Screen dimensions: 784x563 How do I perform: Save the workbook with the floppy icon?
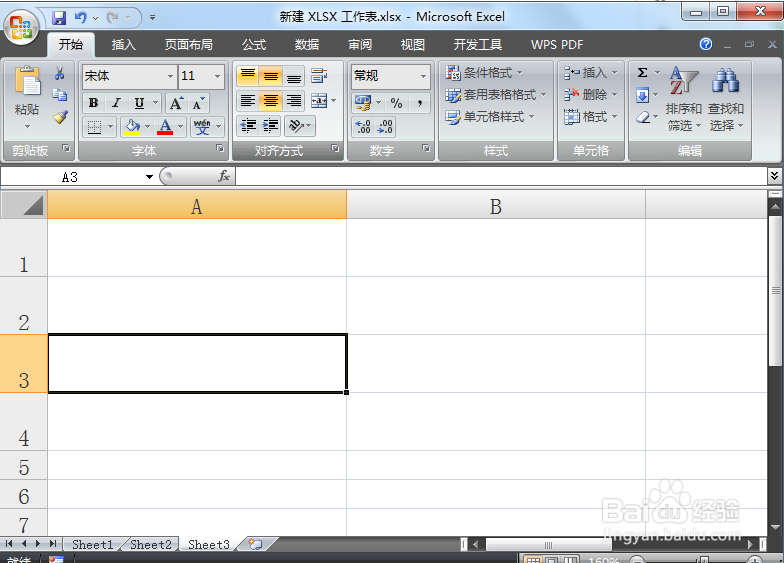pos(59,18)
